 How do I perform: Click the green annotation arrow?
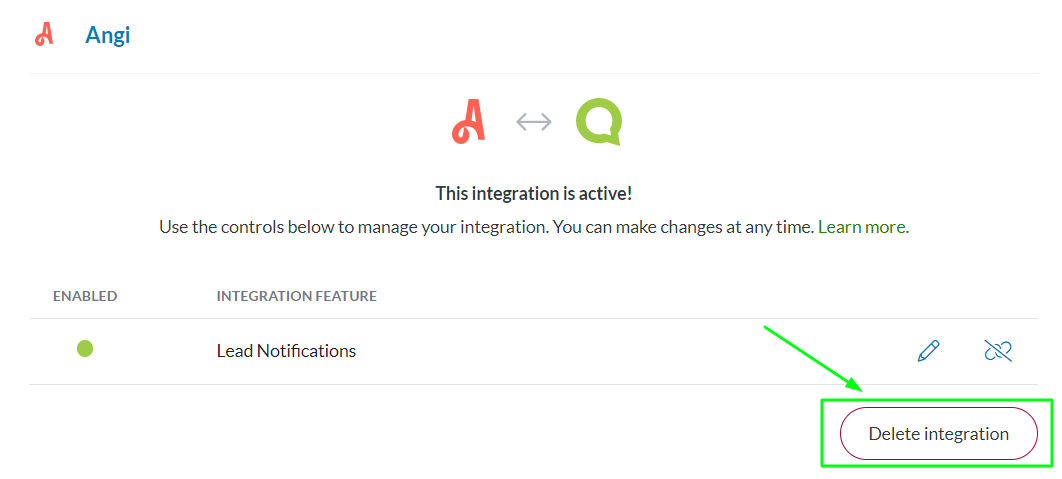coord(810,356)
